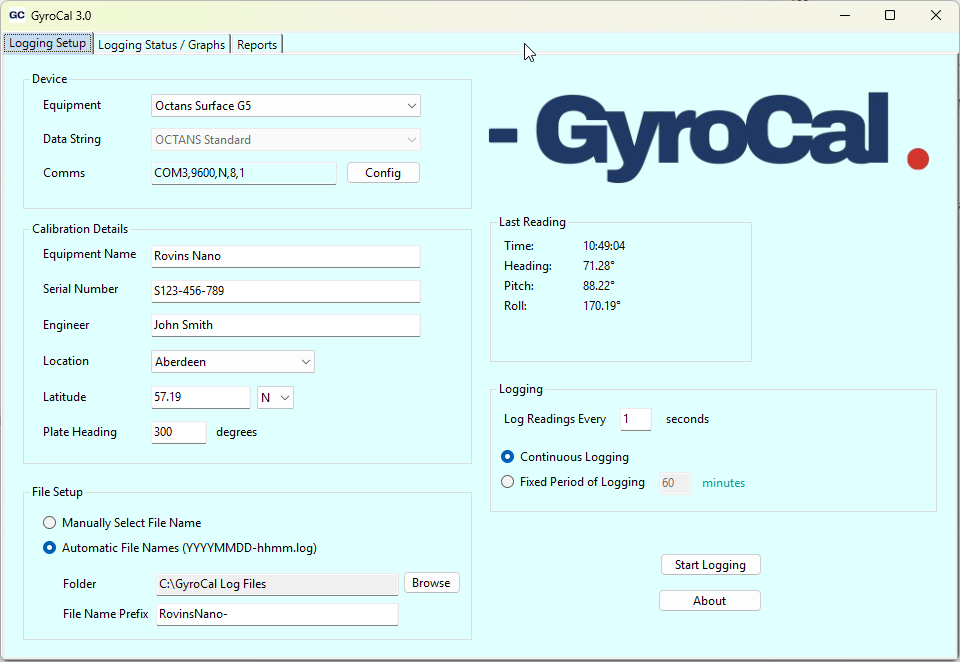Select Manually Select File Name option
Image resolution: width=960 pixels, height=662 pixels.
coord(50,523)
